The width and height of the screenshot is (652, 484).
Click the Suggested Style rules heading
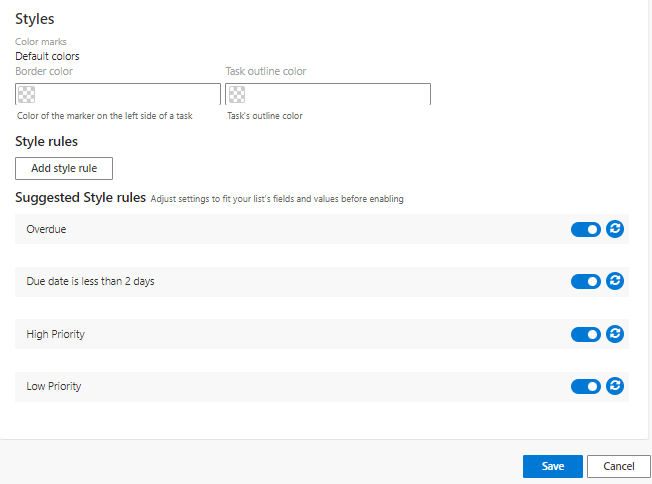[81, 197]
